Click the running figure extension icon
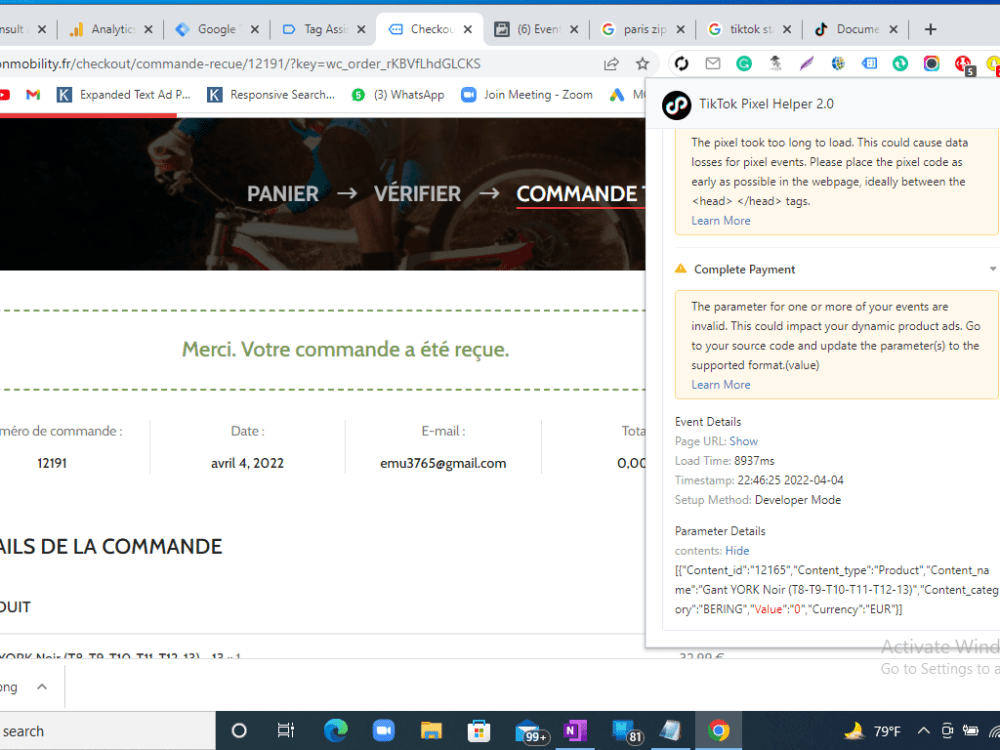 point(776,63)
